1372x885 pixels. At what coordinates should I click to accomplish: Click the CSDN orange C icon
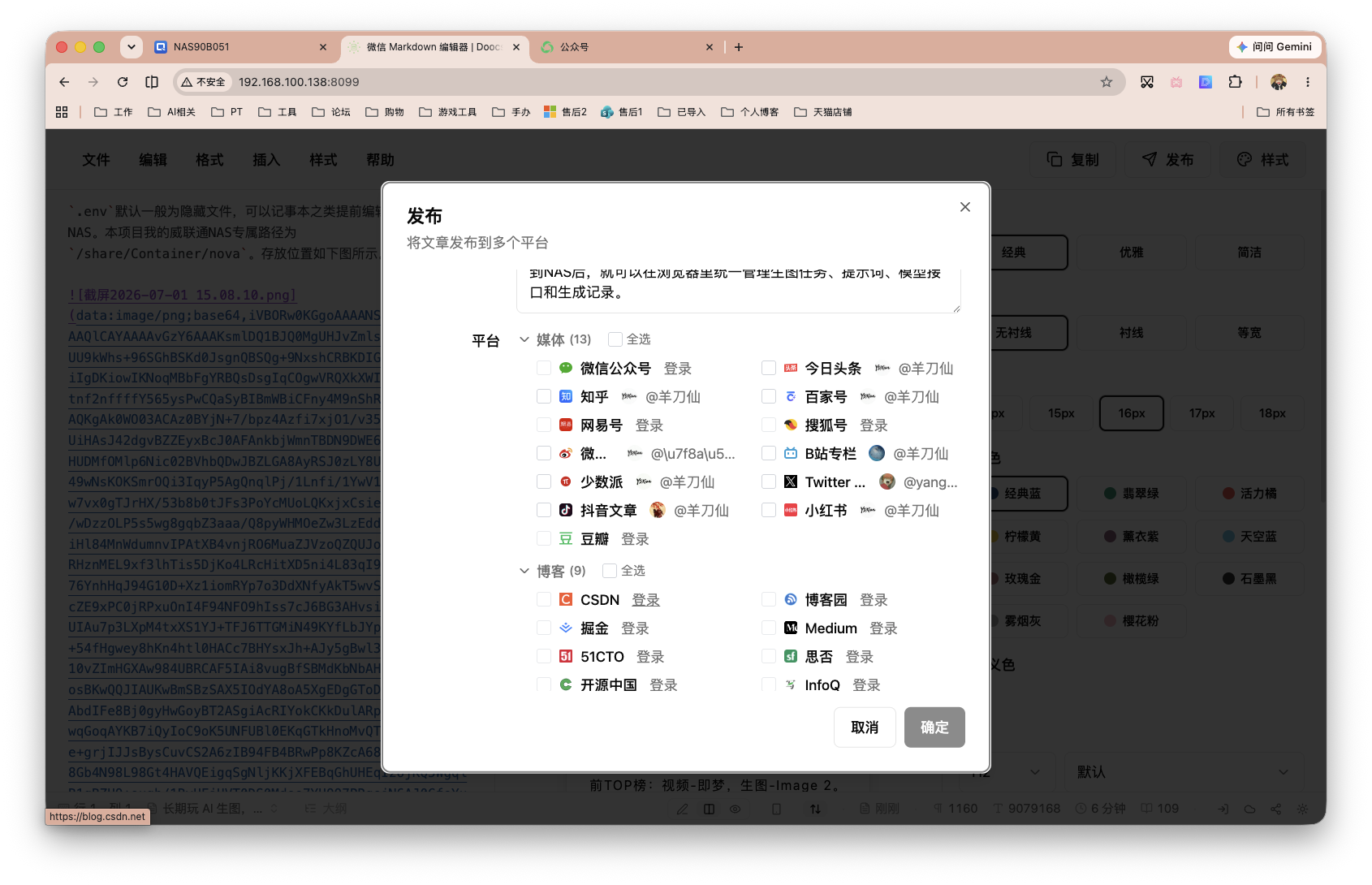click(x=566, y=600)
